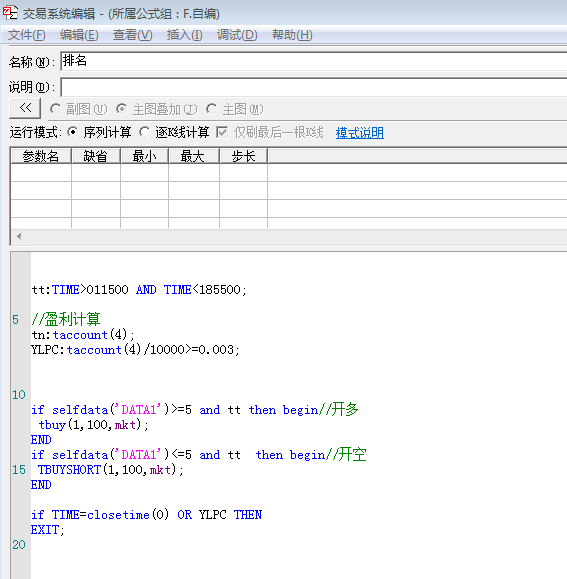The image size is (567, 579).
Task: Click parameter table left scroll arrow
Action: coord(19,236)
